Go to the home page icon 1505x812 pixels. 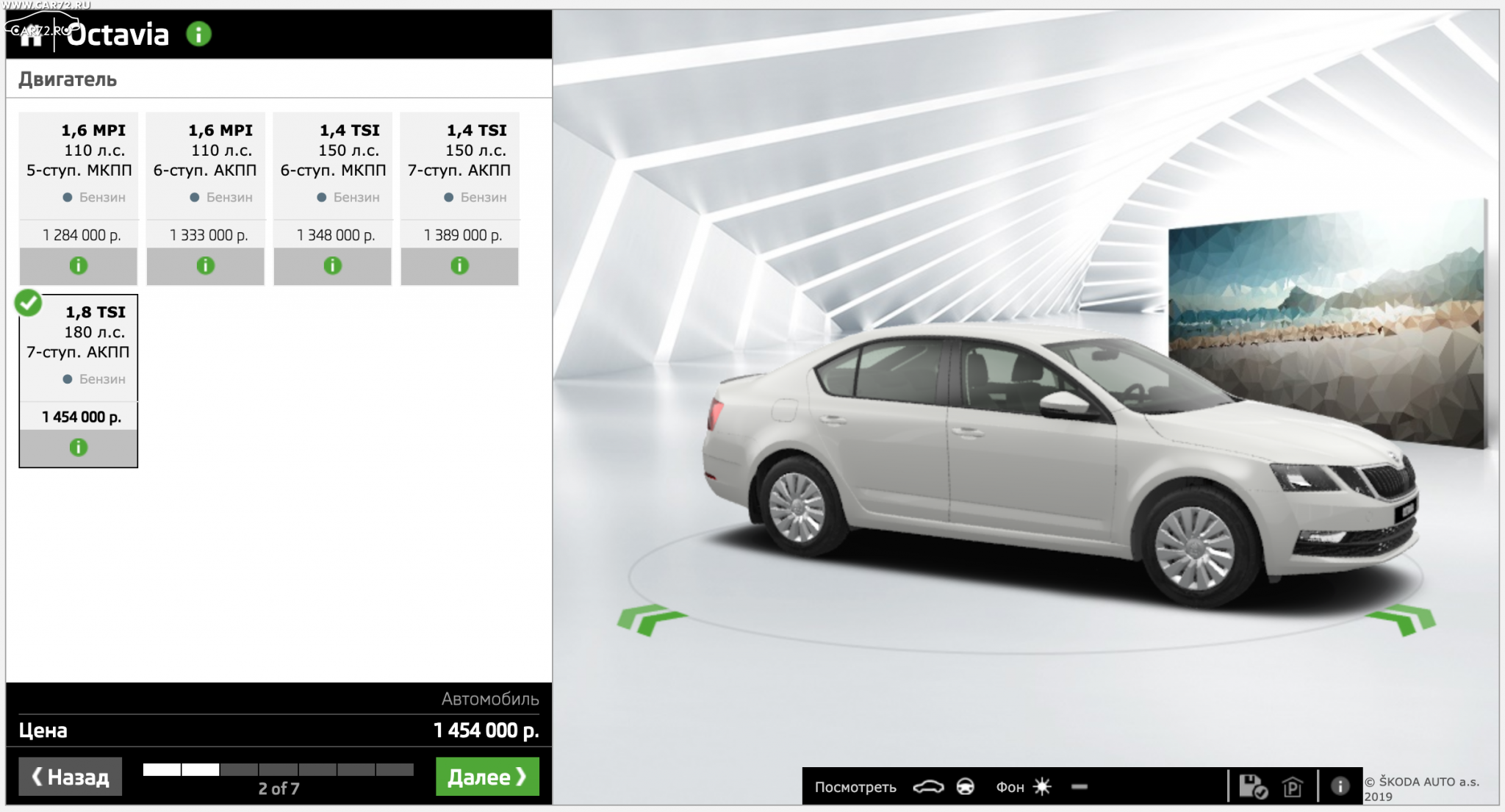[31, 35]
